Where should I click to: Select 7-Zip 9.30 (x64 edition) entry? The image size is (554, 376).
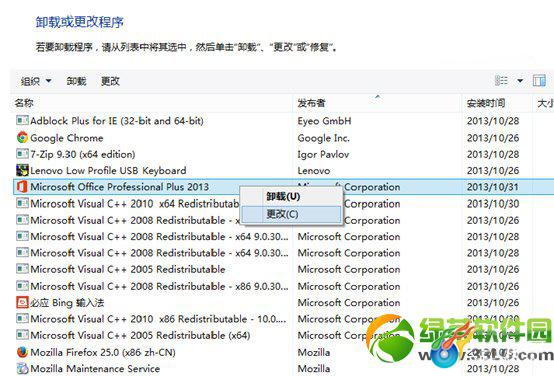click(x=83, y=154)
